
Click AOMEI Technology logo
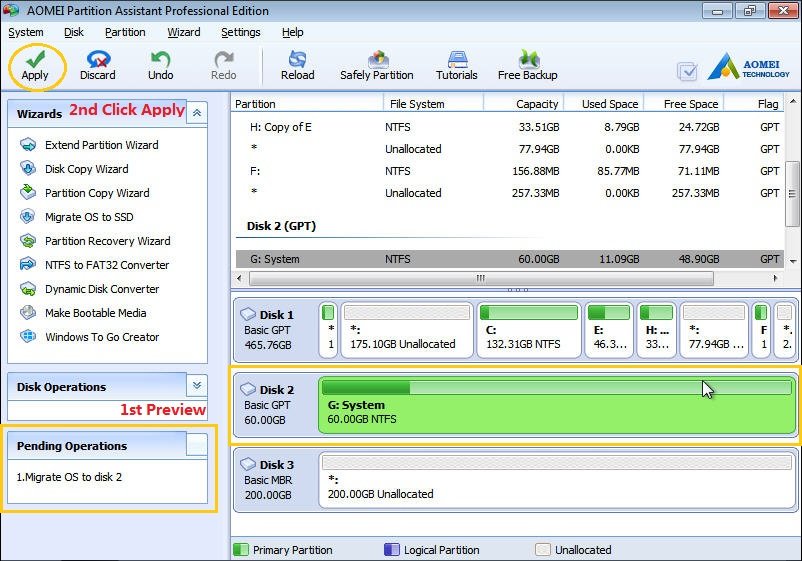pos(748,66)
